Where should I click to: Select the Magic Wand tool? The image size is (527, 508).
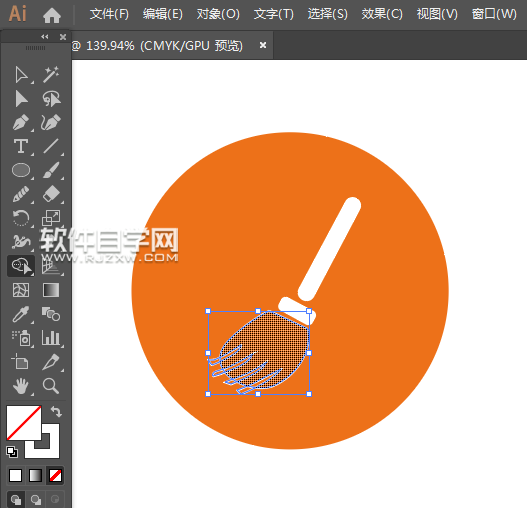(51, 75)
